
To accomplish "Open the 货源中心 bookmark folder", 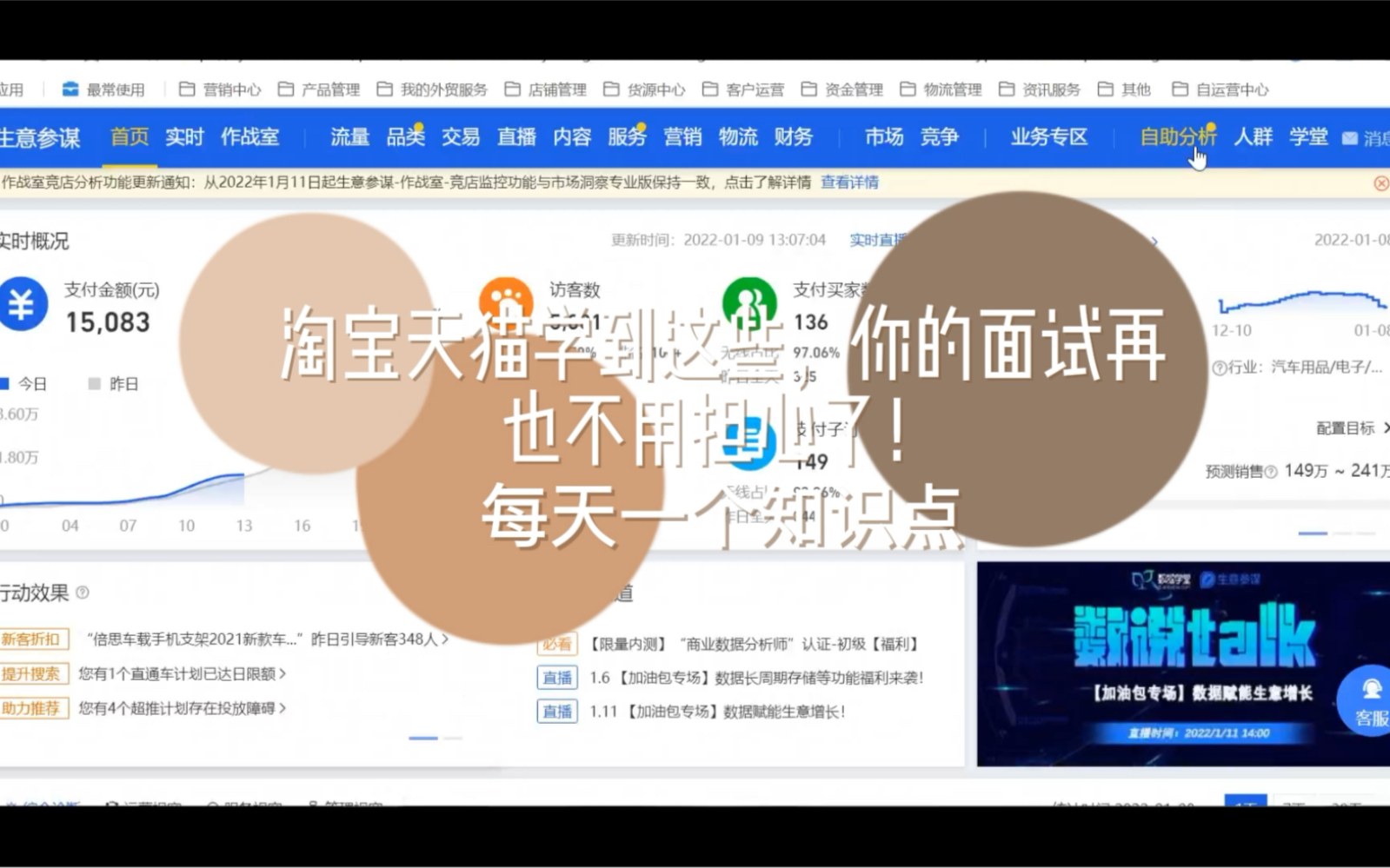I will point(645,89).
